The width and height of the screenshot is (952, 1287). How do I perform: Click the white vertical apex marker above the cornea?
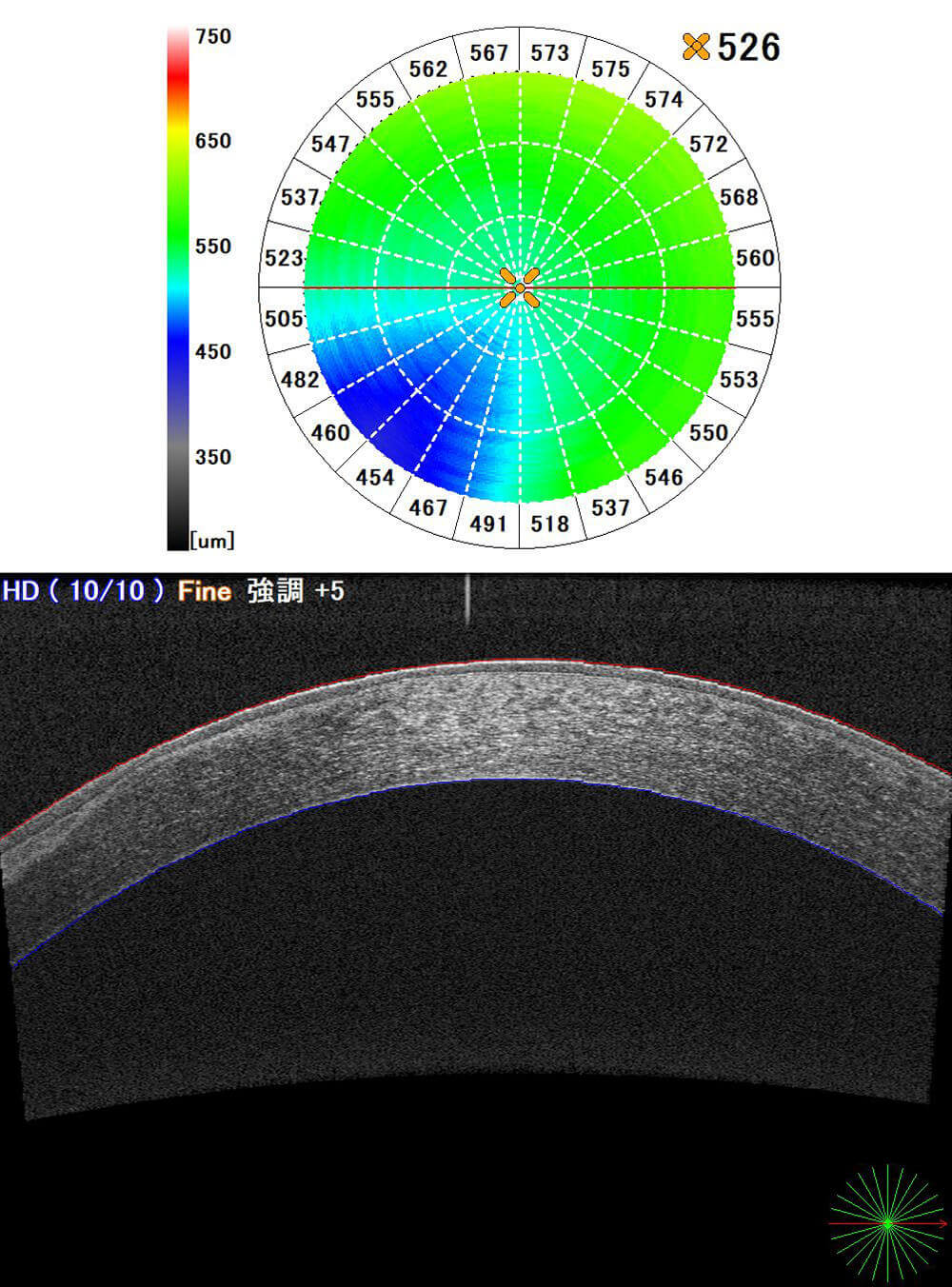point(467,602)
